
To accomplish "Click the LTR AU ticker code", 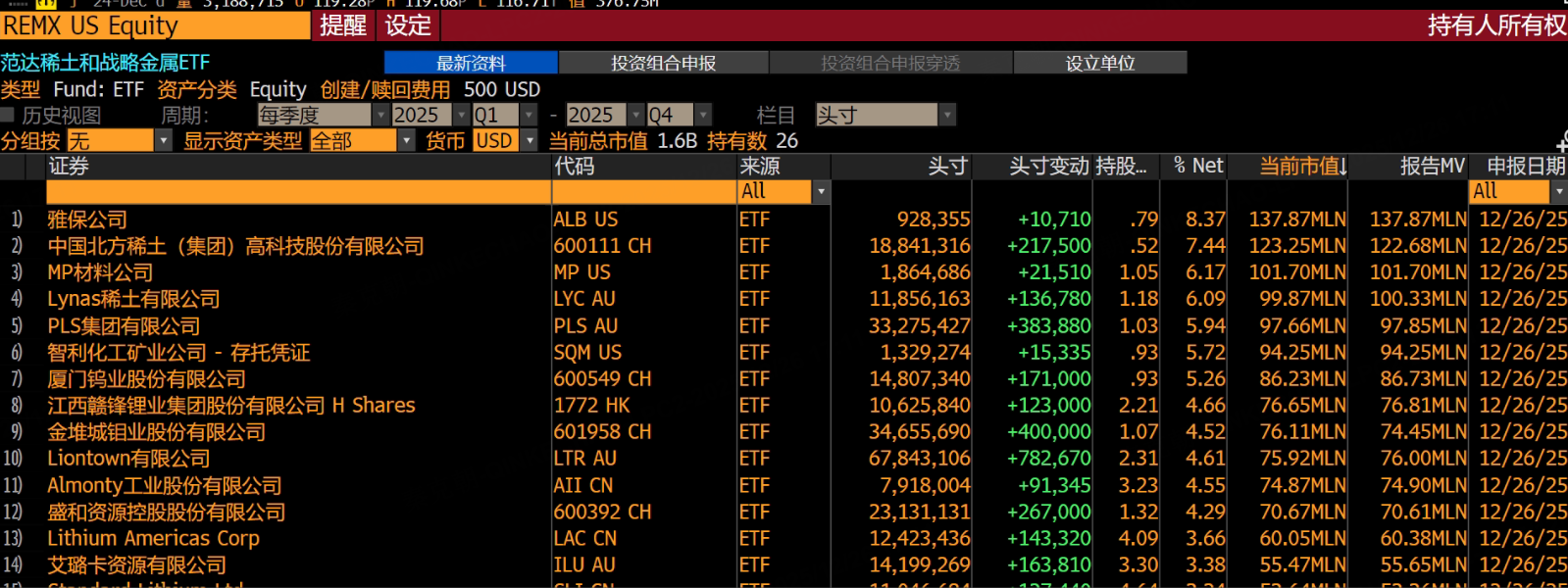I will coord(584,459).
